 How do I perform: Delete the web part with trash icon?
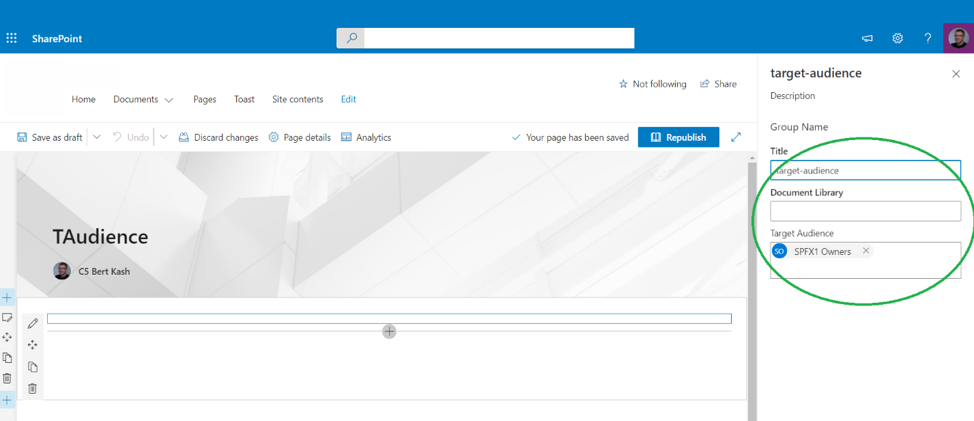click(x=33, y=388)
